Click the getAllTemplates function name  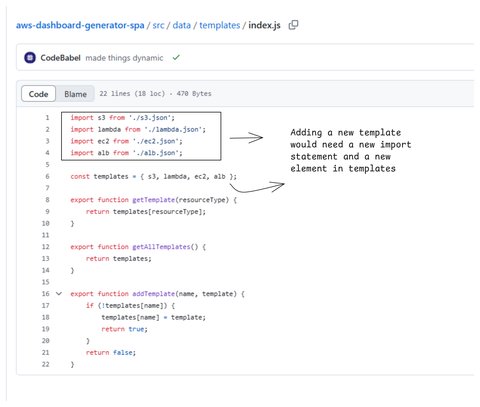click(x=161, y=247)
